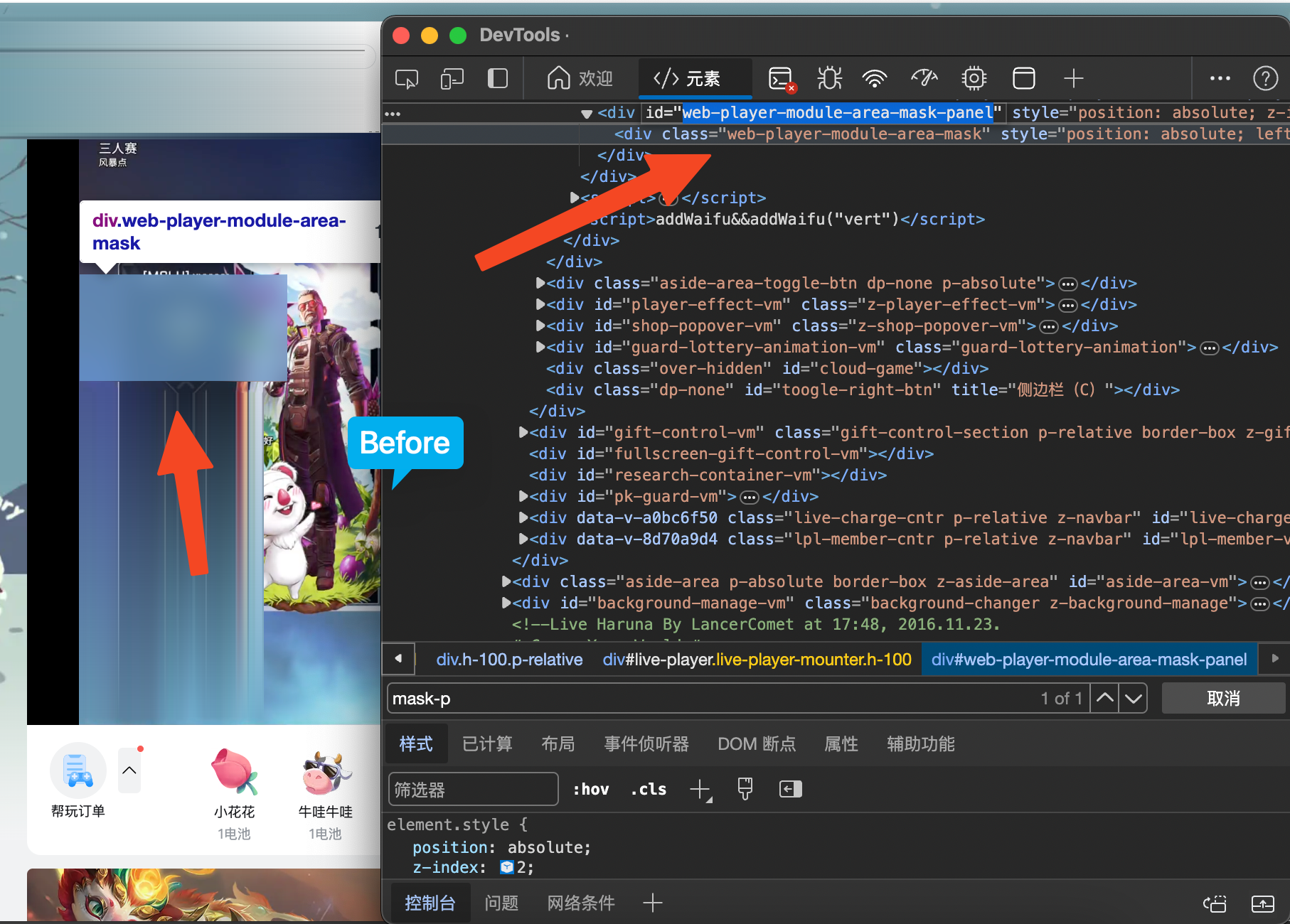Viewport: 1290px width, 924px height.
Task: Add a new style rule plus icon
Action: coord(700,790)
